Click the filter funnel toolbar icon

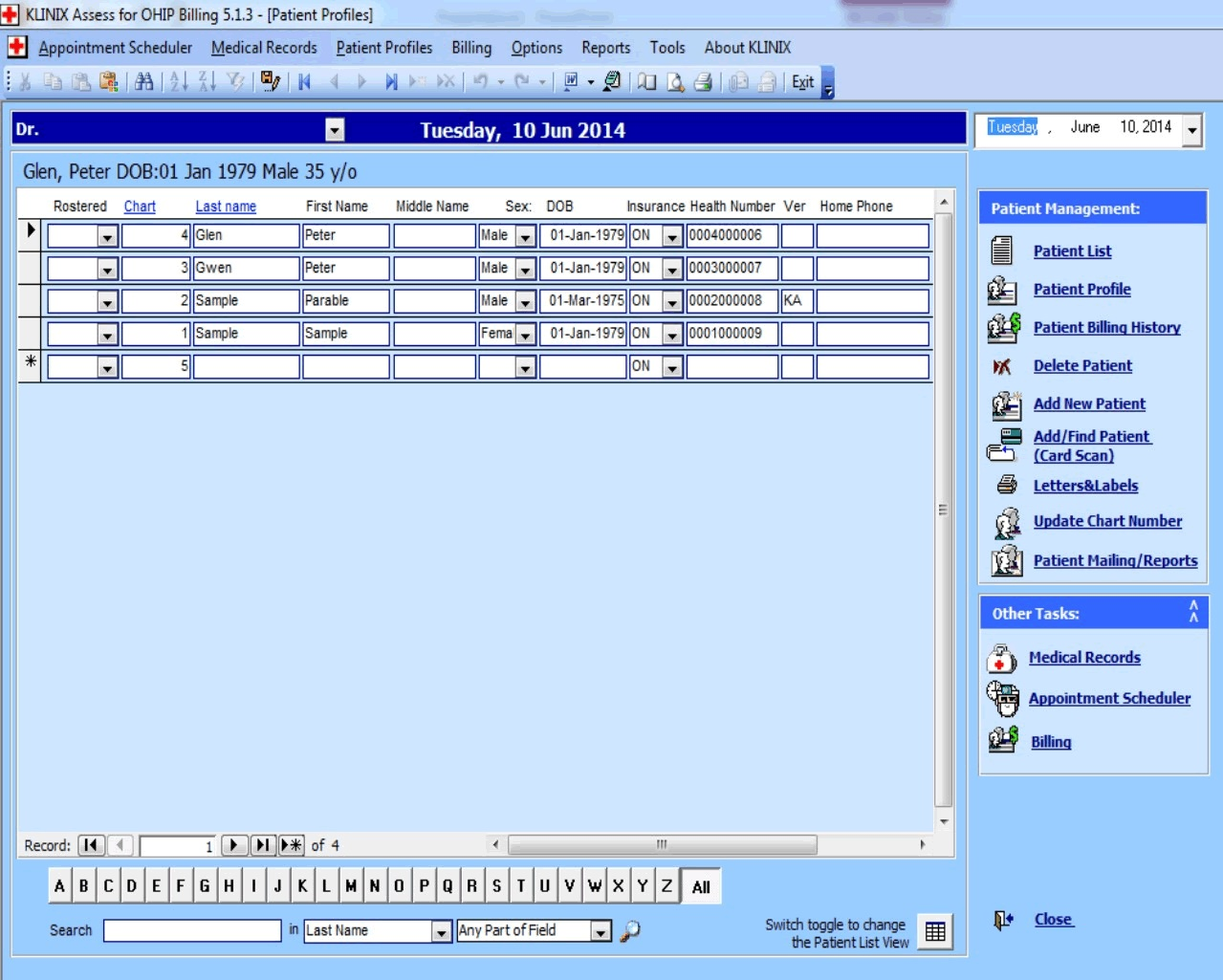point(235,82)
